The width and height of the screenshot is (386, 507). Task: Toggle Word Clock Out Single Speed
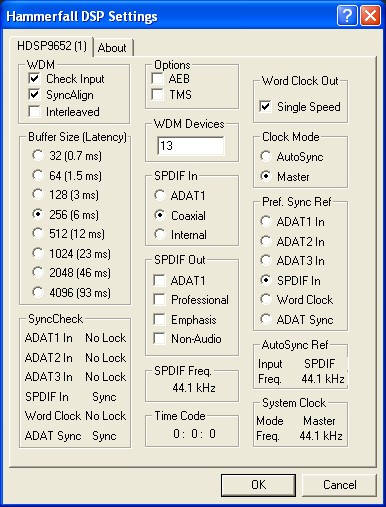265,107
